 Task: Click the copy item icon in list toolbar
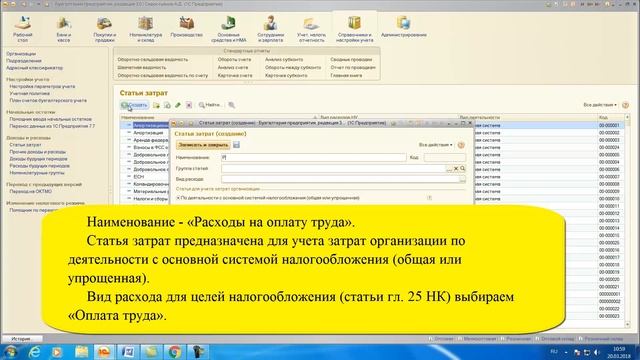tap(167, 105)
